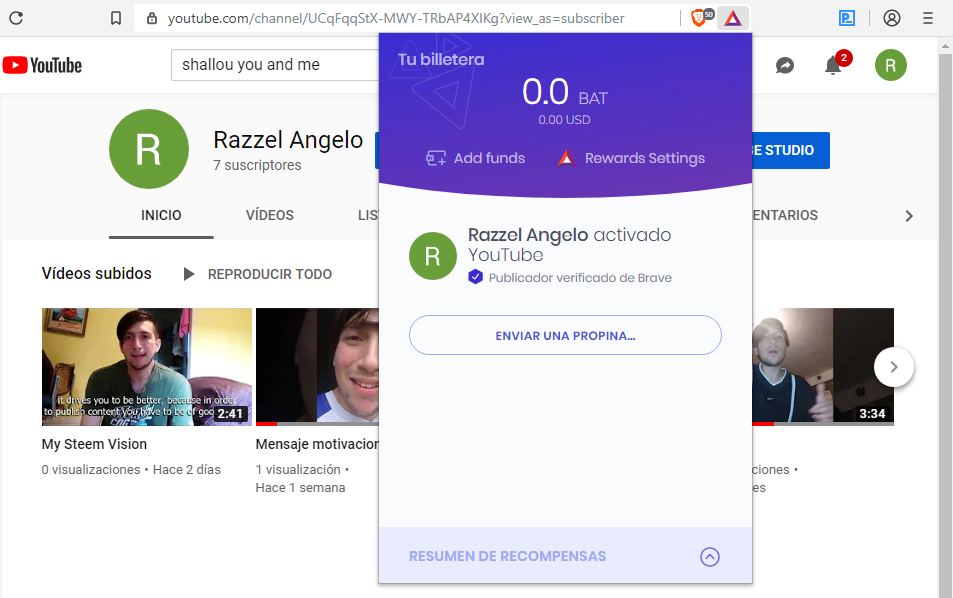
Task: Click the Brave Rewards BAT triangle icon
Action: click(x=733, y=18)
